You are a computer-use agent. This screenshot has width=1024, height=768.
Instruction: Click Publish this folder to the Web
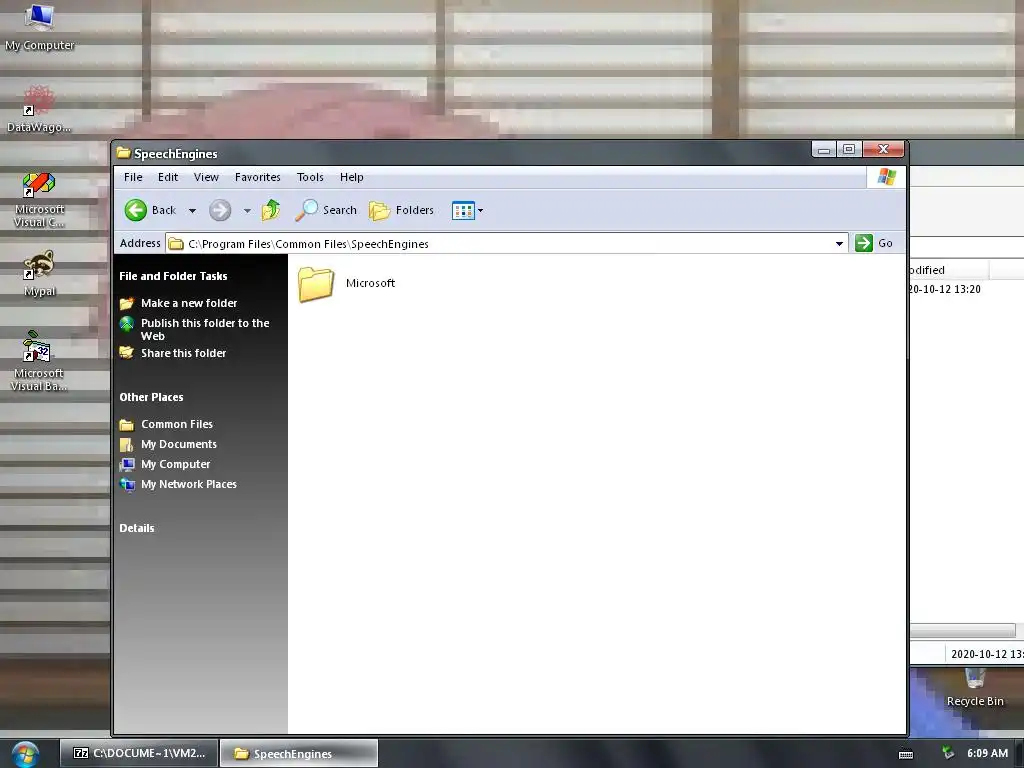205,329
